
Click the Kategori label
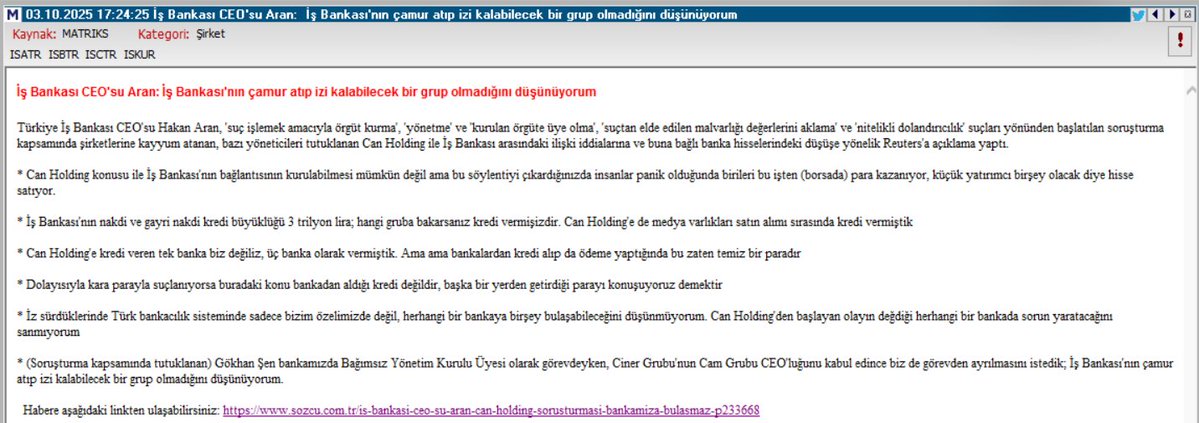tap(164, 34)
